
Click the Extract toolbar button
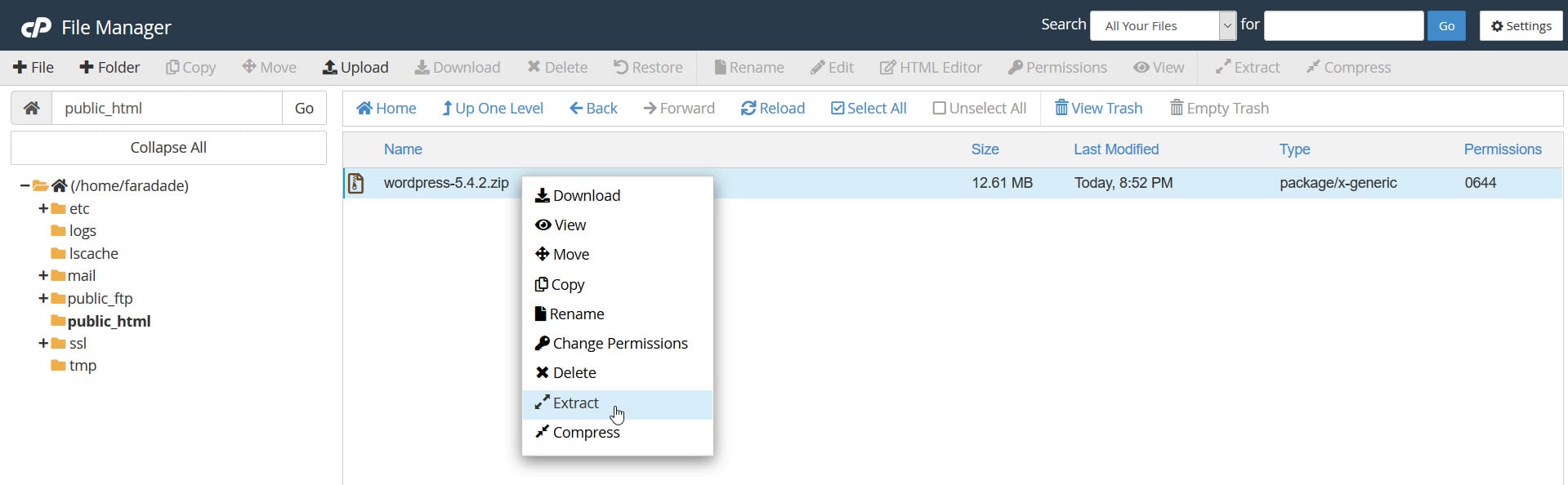(x=1248, y=67)
